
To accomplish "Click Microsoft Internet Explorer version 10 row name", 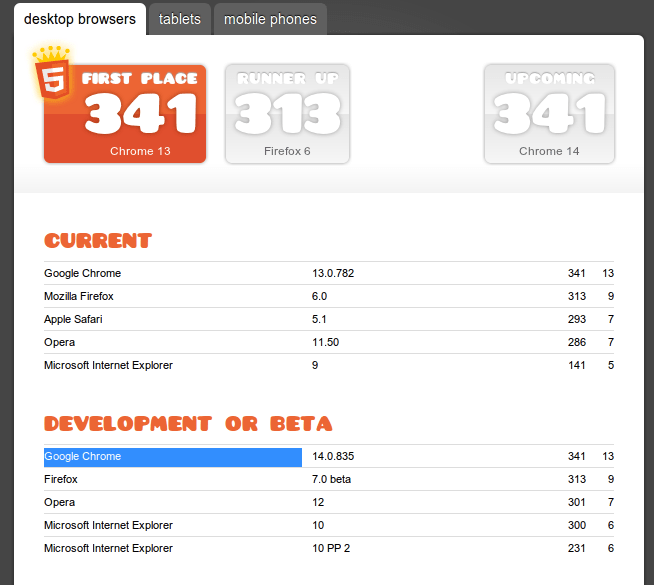I will [108, 525].
